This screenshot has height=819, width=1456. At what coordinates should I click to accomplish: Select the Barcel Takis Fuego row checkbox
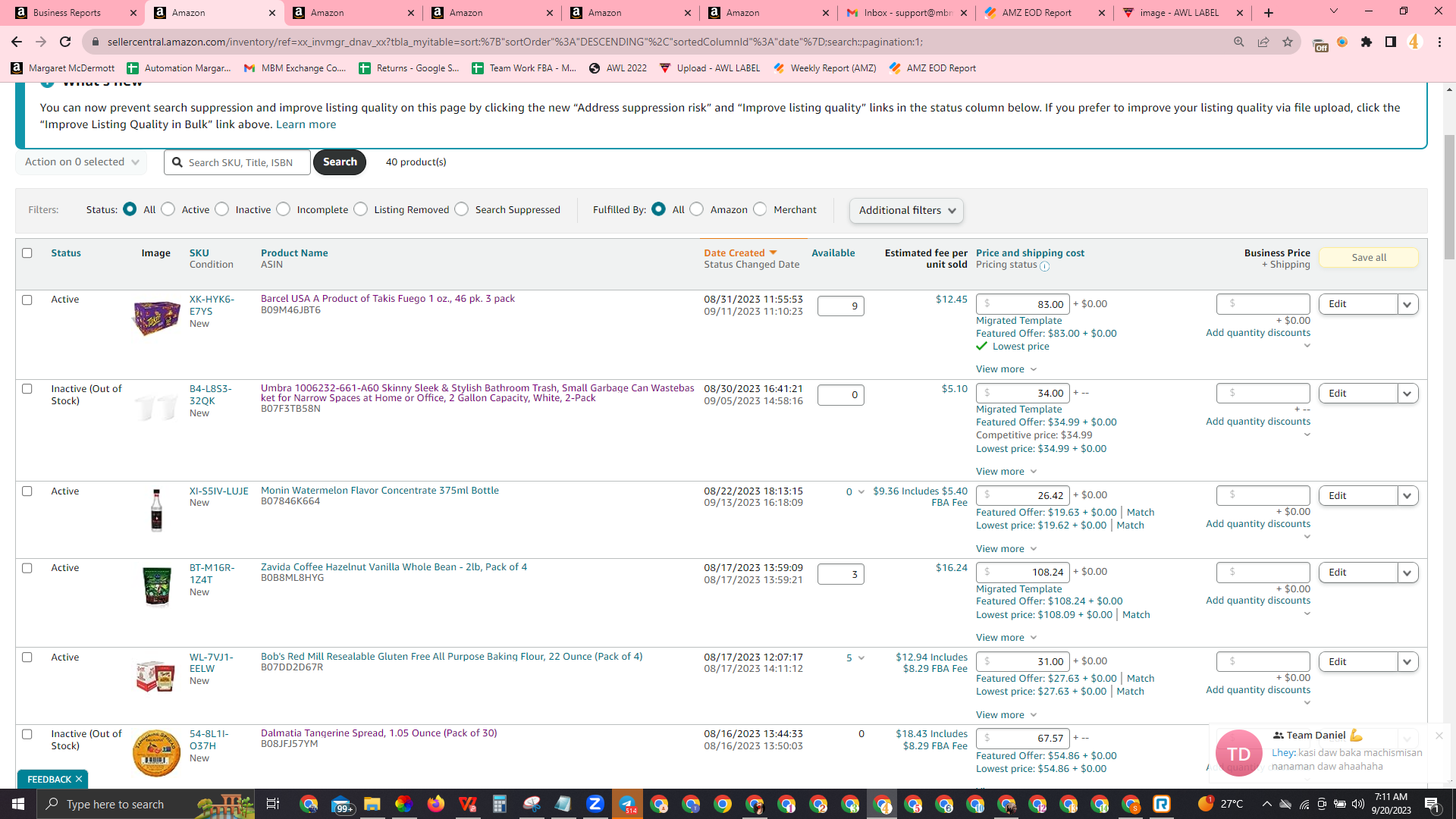(x=27, y=300)
